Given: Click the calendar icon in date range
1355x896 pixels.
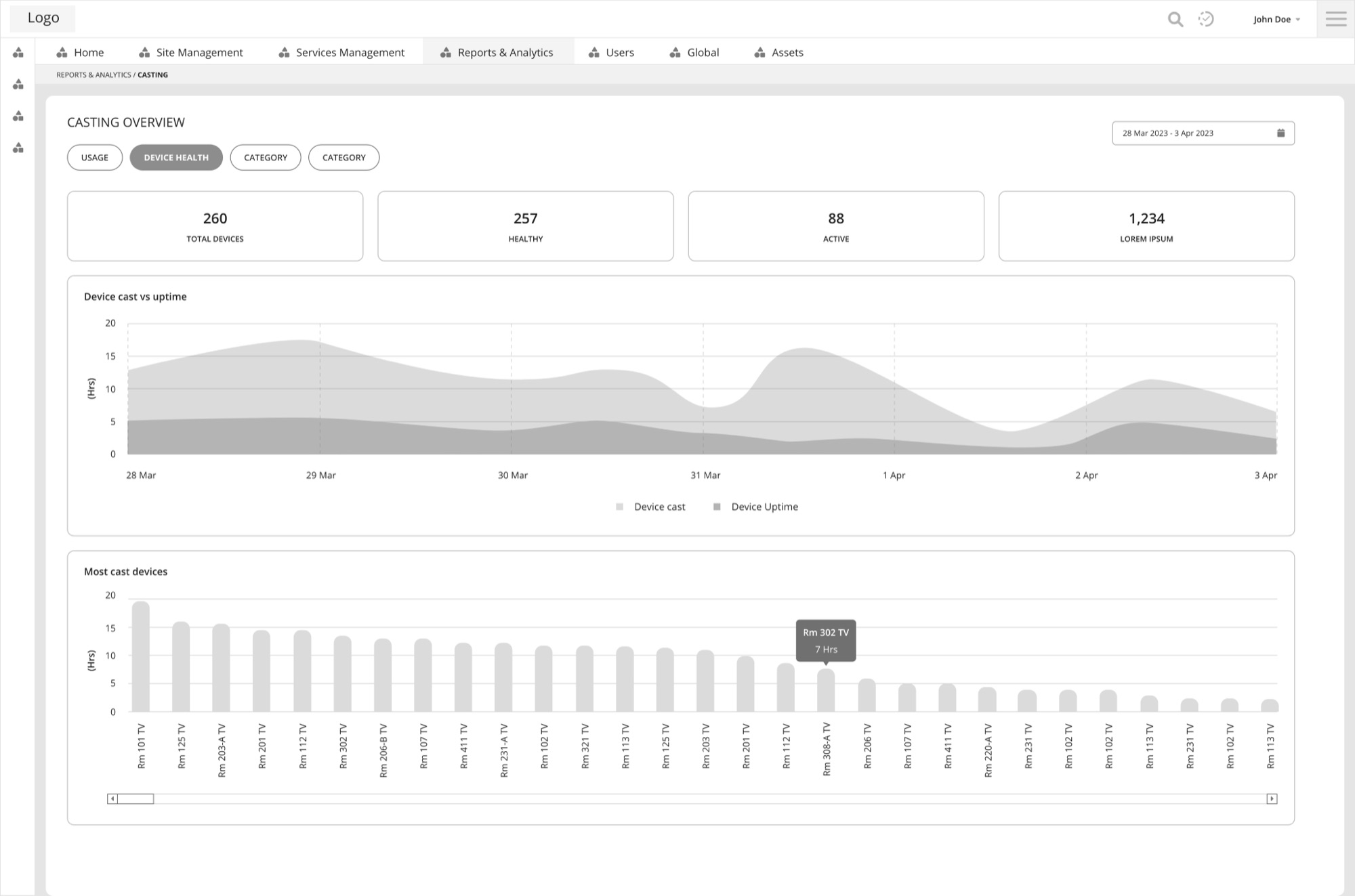Looking at the screenshot, I should 1280,133.
